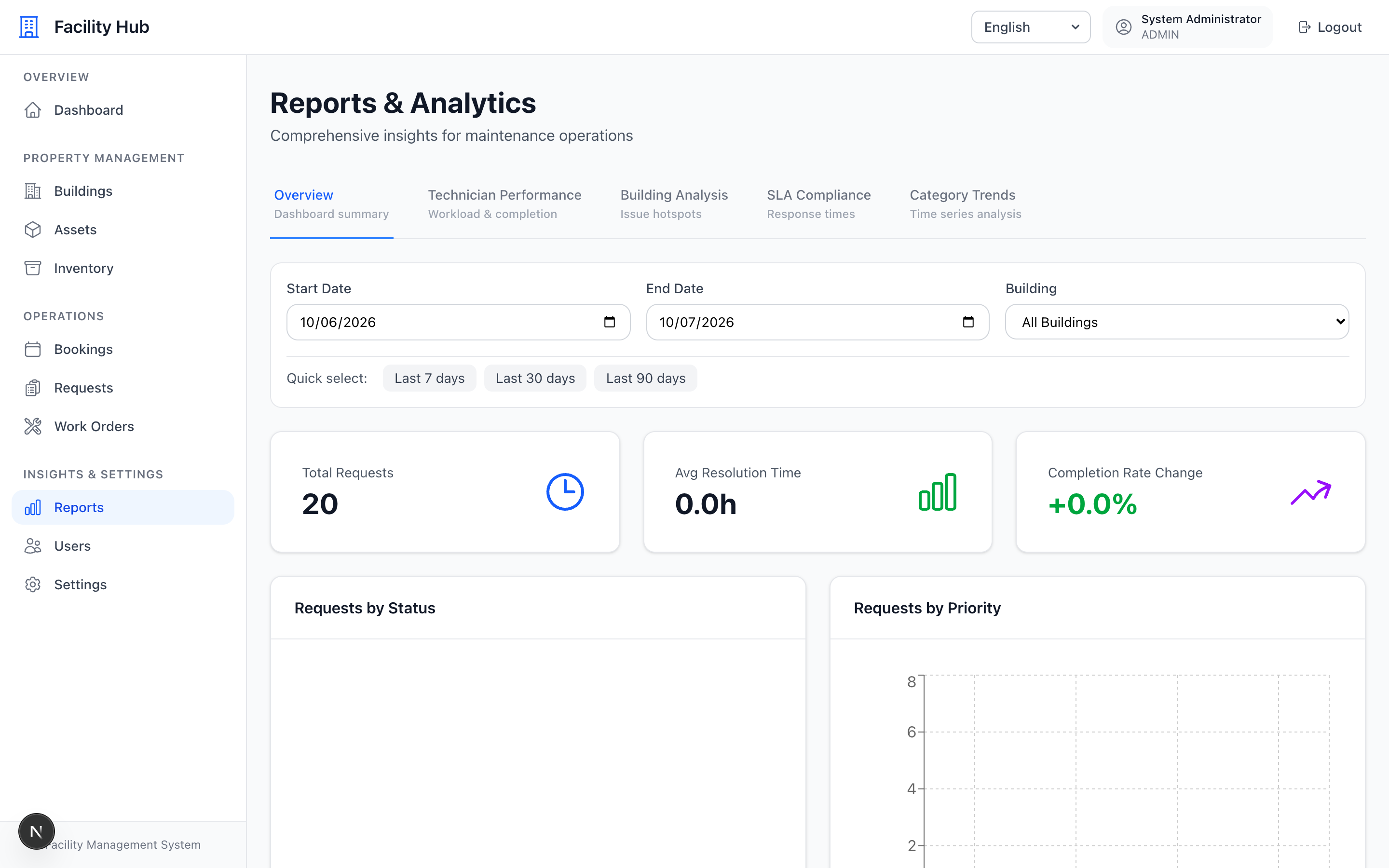The image size is (1389, 868).
Task: Click the Bookings calendar icon
Action: [x=33, y=349]
